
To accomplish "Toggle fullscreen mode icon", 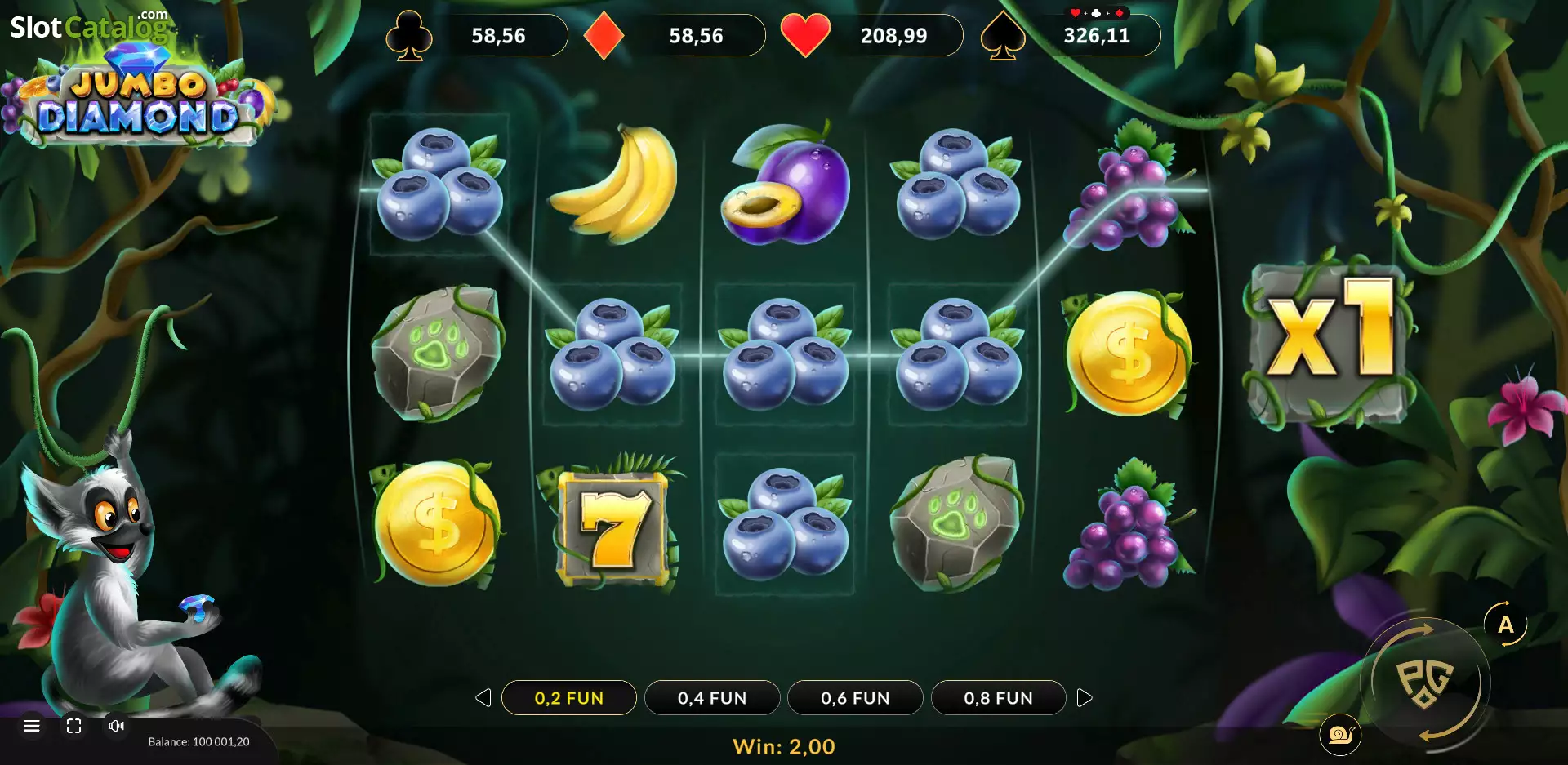I will click(x=74, y=726).
